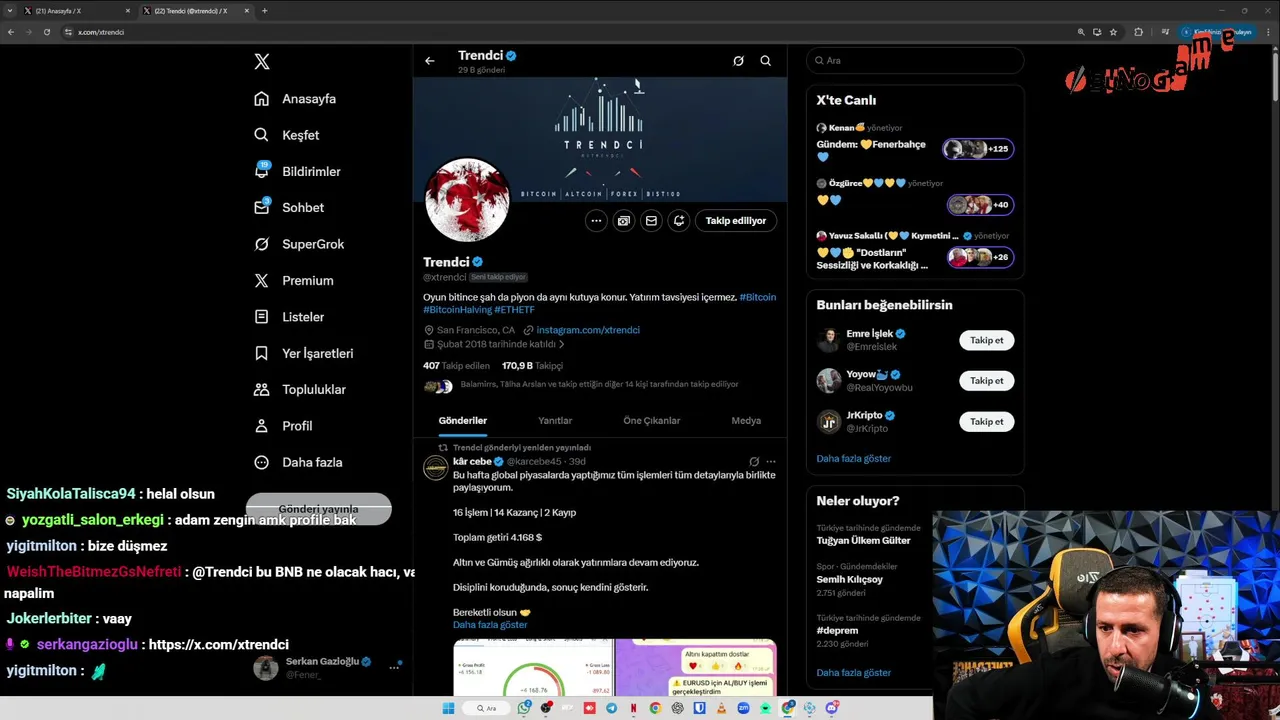
Task: Click search icon in profile header
Action: [766, 61]
